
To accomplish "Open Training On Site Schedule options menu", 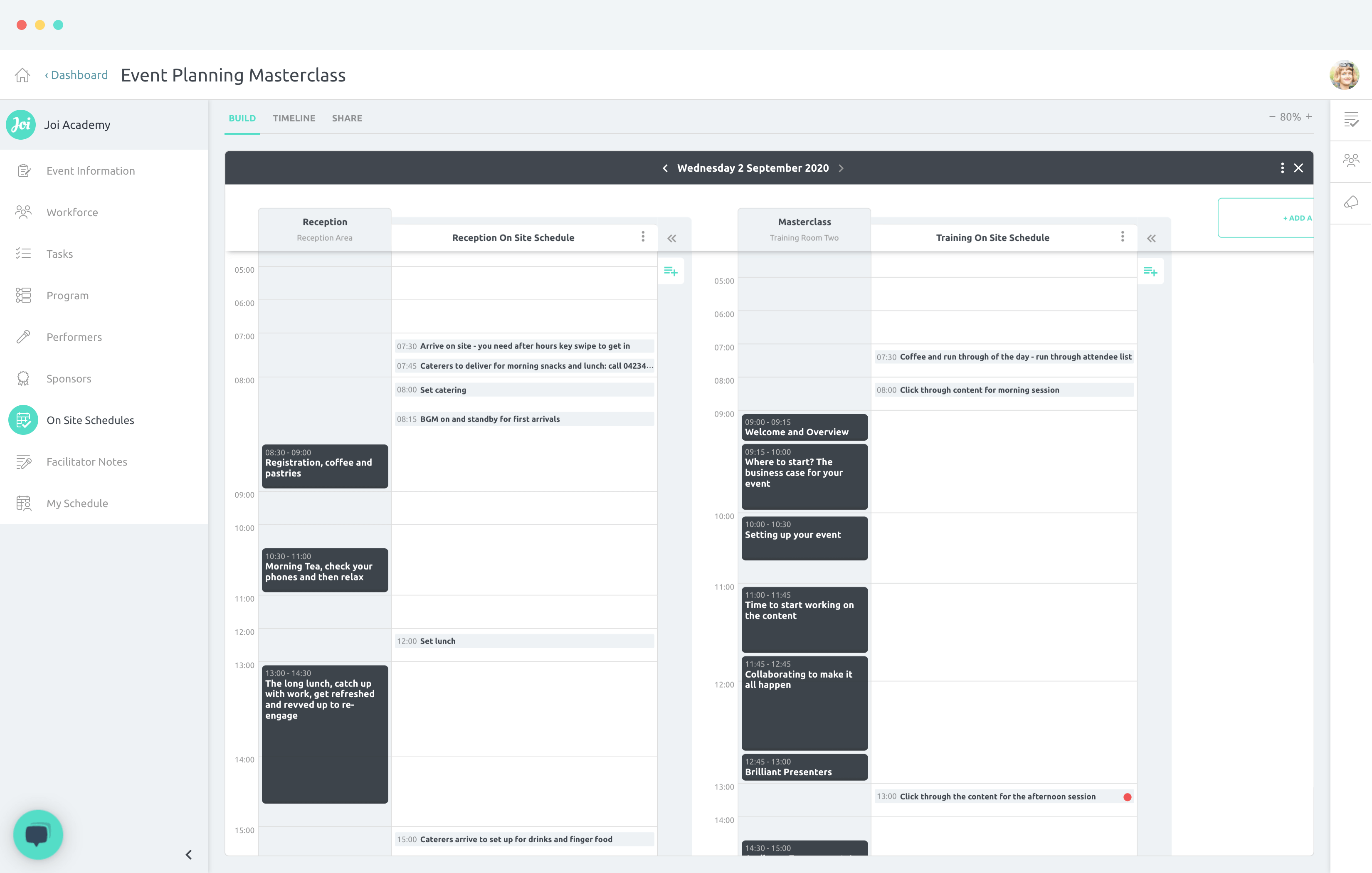I will (1123, 237).
